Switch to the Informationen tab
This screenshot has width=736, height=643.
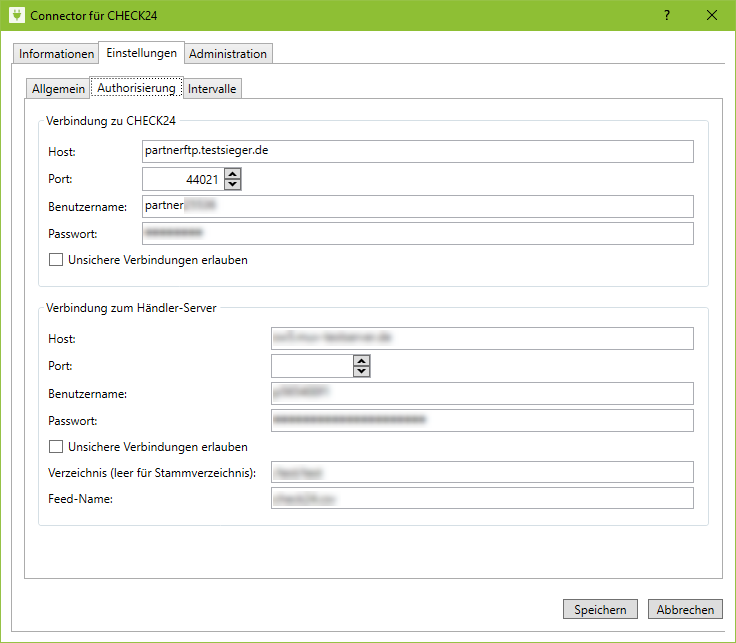56,53
